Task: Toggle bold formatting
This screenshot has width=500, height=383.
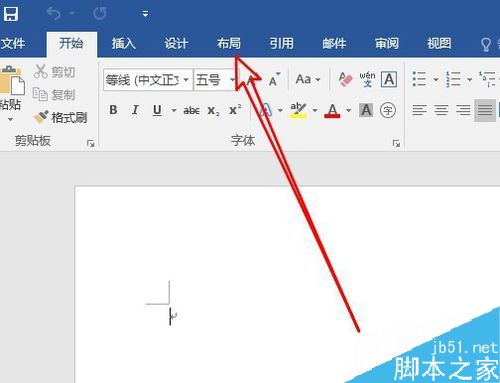Action: click(113, 110)
